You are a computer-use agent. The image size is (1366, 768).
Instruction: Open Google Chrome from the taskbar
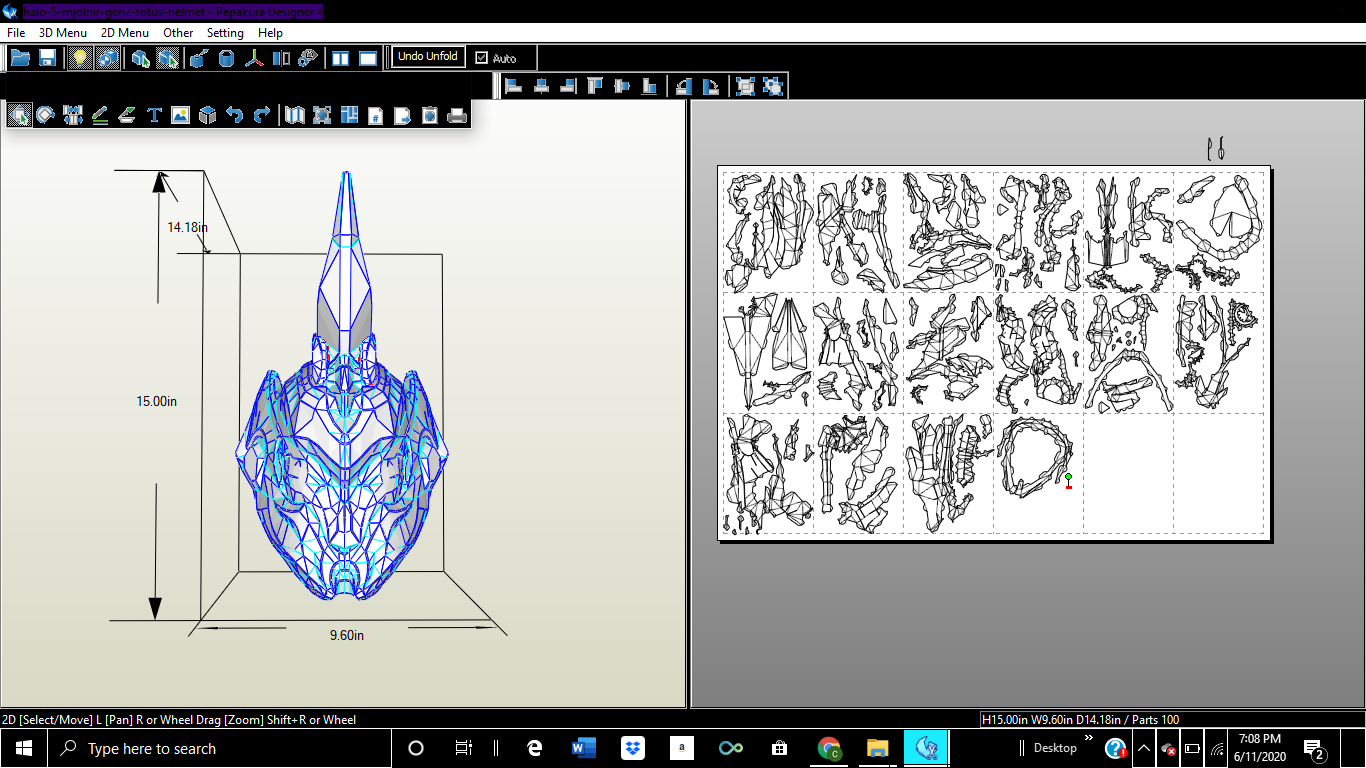point(828,748)
